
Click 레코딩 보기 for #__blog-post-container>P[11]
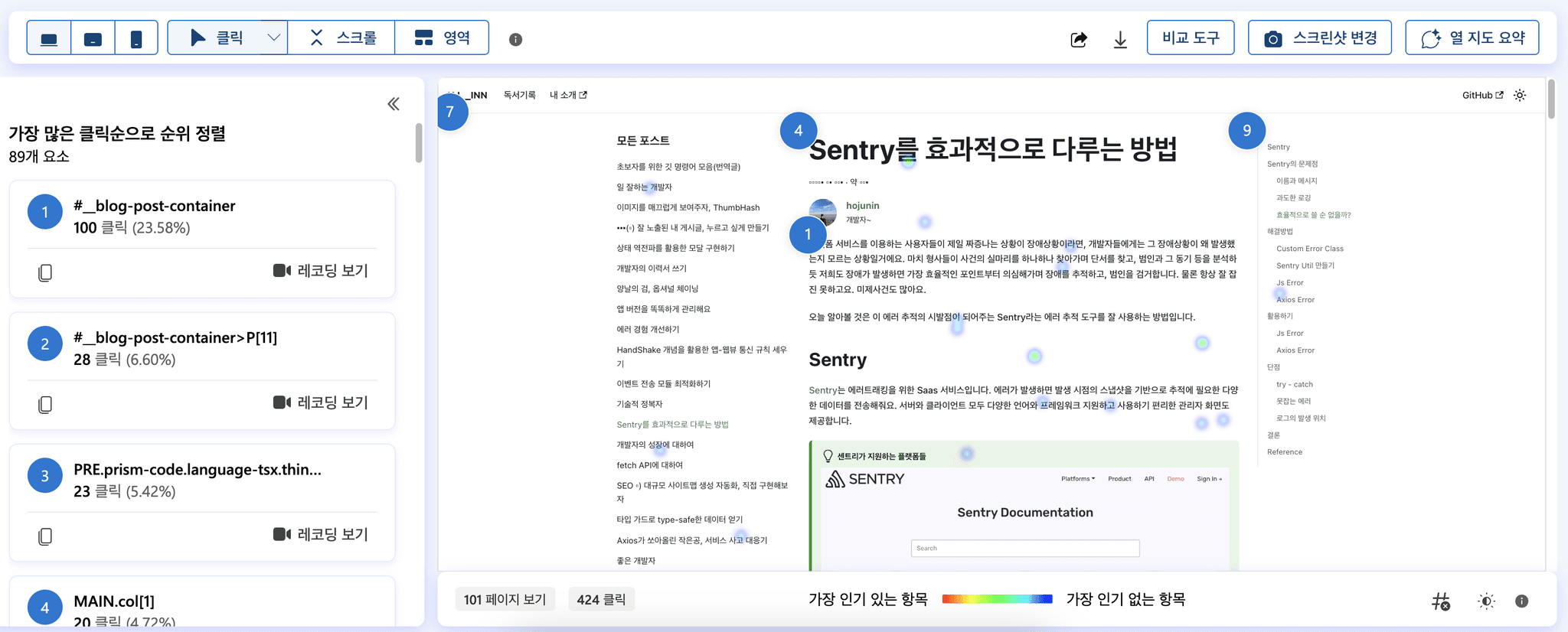(x=321, y=402)
